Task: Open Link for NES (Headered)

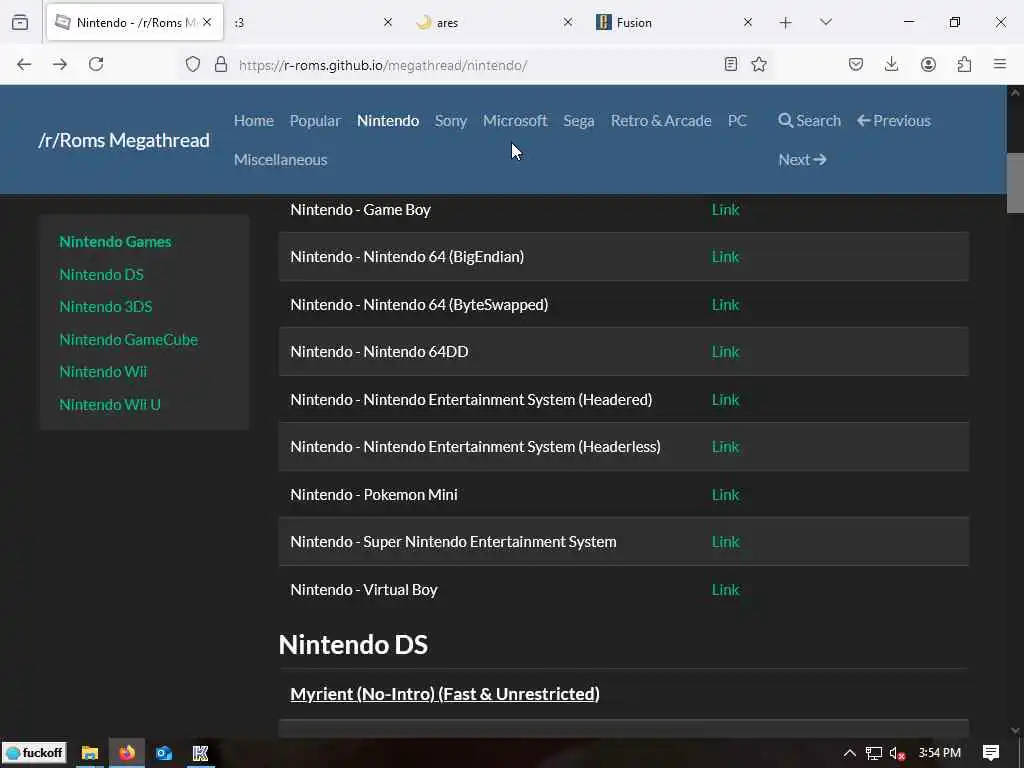Action: click(725, 399)
